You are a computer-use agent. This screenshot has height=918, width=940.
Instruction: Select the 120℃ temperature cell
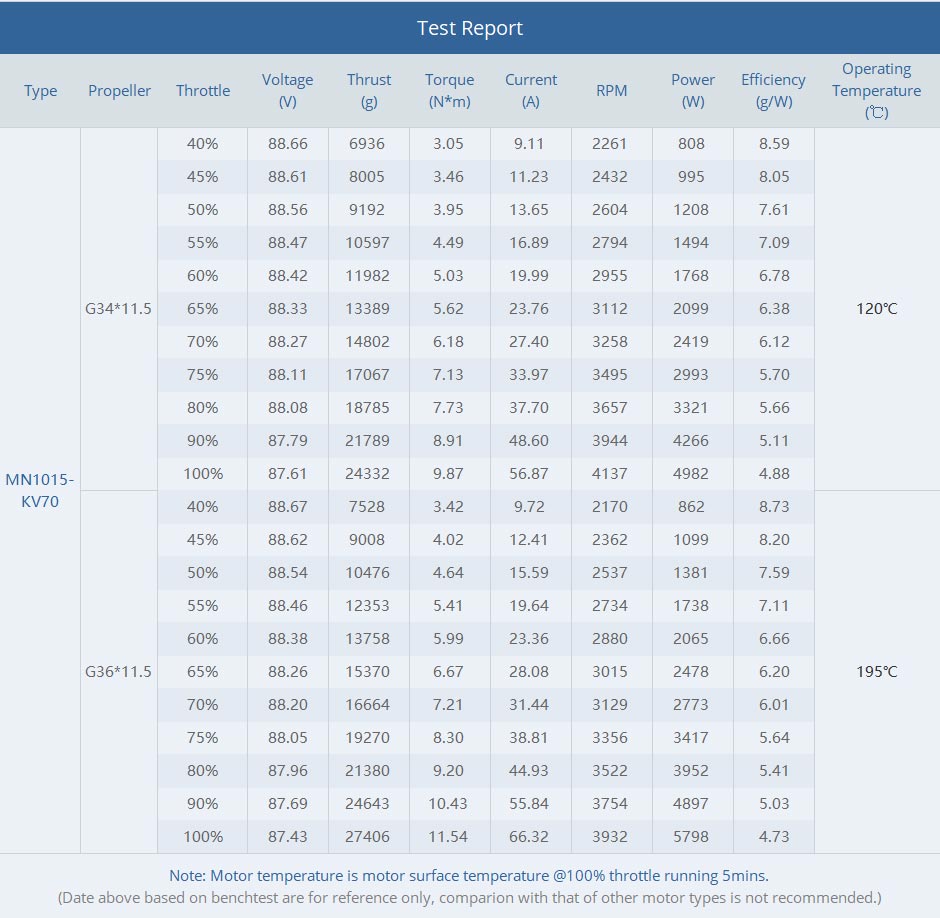[876, 309]
